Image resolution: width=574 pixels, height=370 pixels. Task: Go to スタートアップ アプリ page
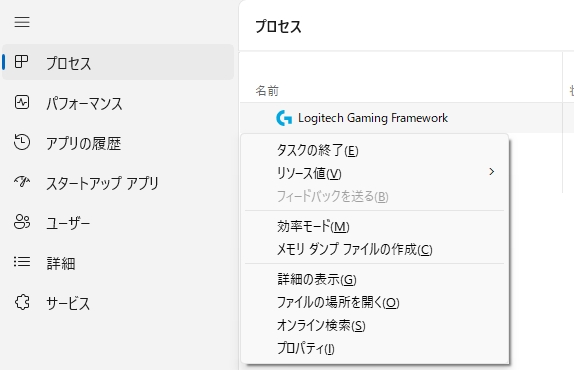(102, 183)
